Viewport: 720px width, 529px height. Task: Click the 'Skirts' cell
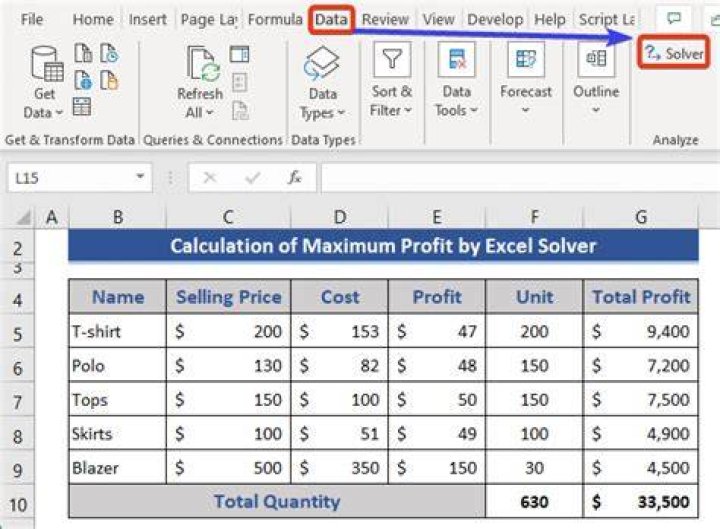pyautogui.click(x=118, y=433)
